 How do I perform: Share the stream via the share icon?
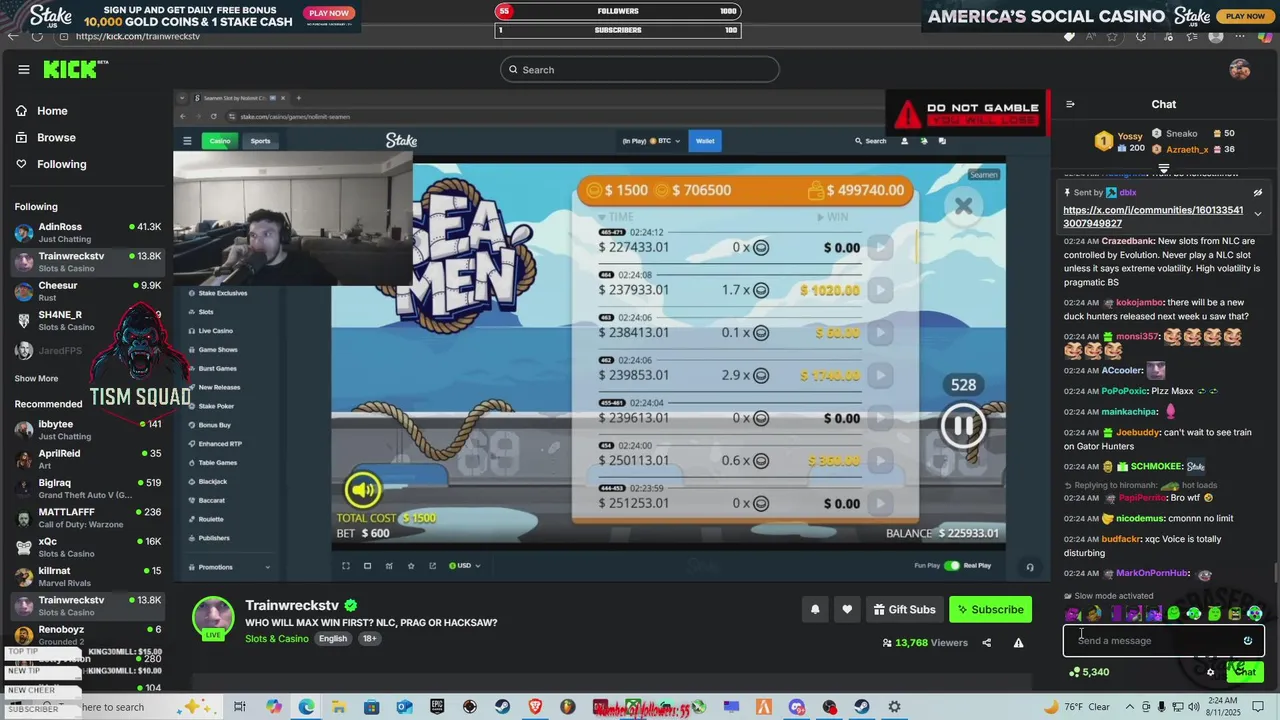(987, 643)
